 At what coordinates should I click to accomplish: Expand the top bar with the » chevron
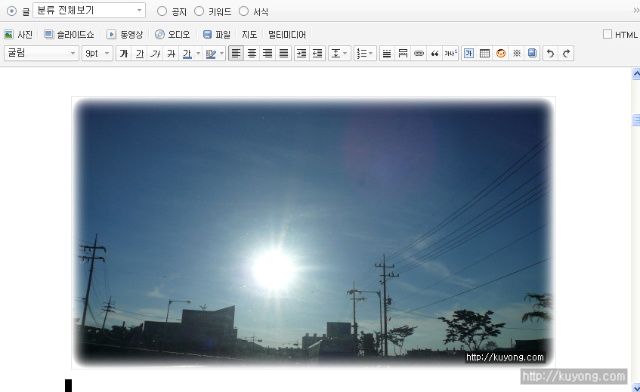636,11
